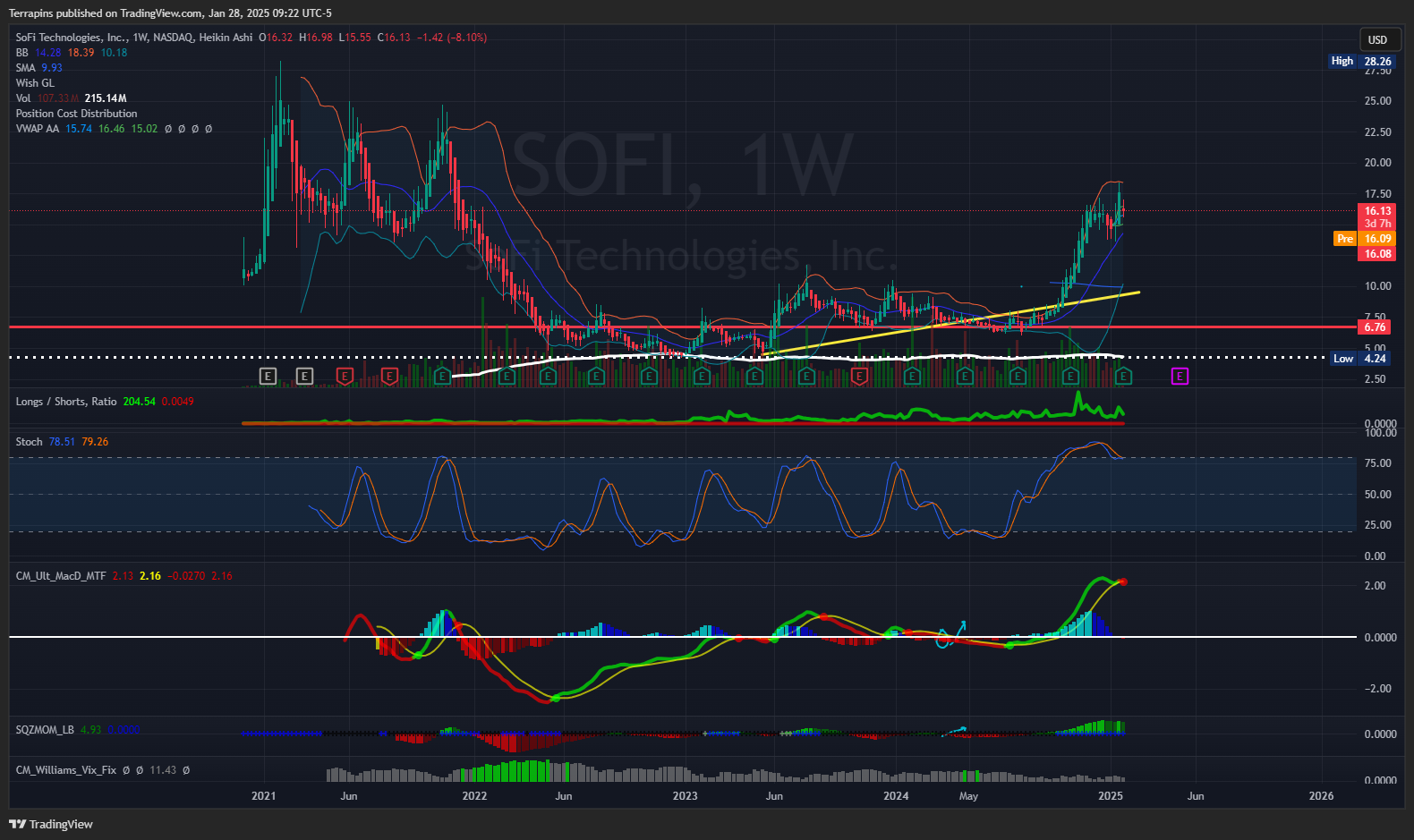The width and height of the screenshot is (1414, 840).
Task: Click the High 28.26 price label
Action: tap(1361, 61)
